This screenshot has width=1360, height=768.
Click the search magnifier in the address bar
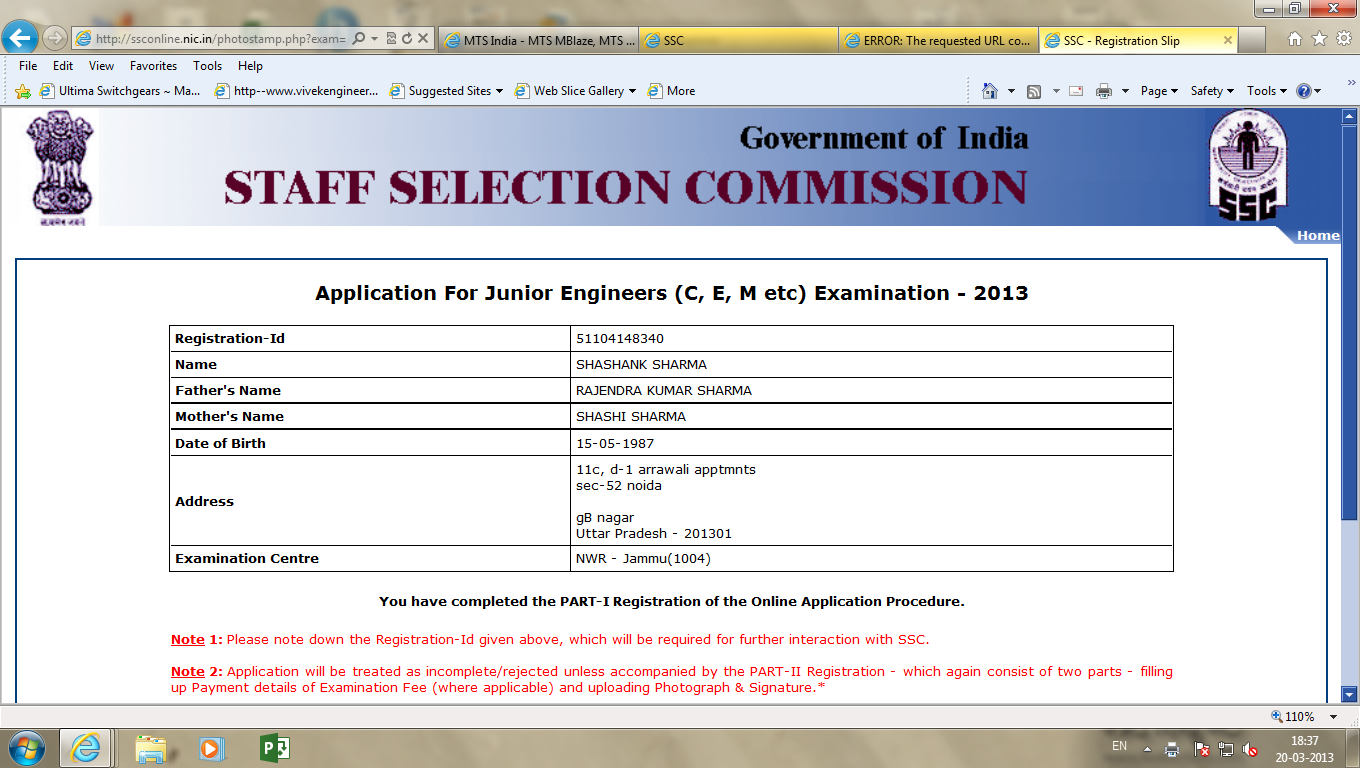coord(358,39)
